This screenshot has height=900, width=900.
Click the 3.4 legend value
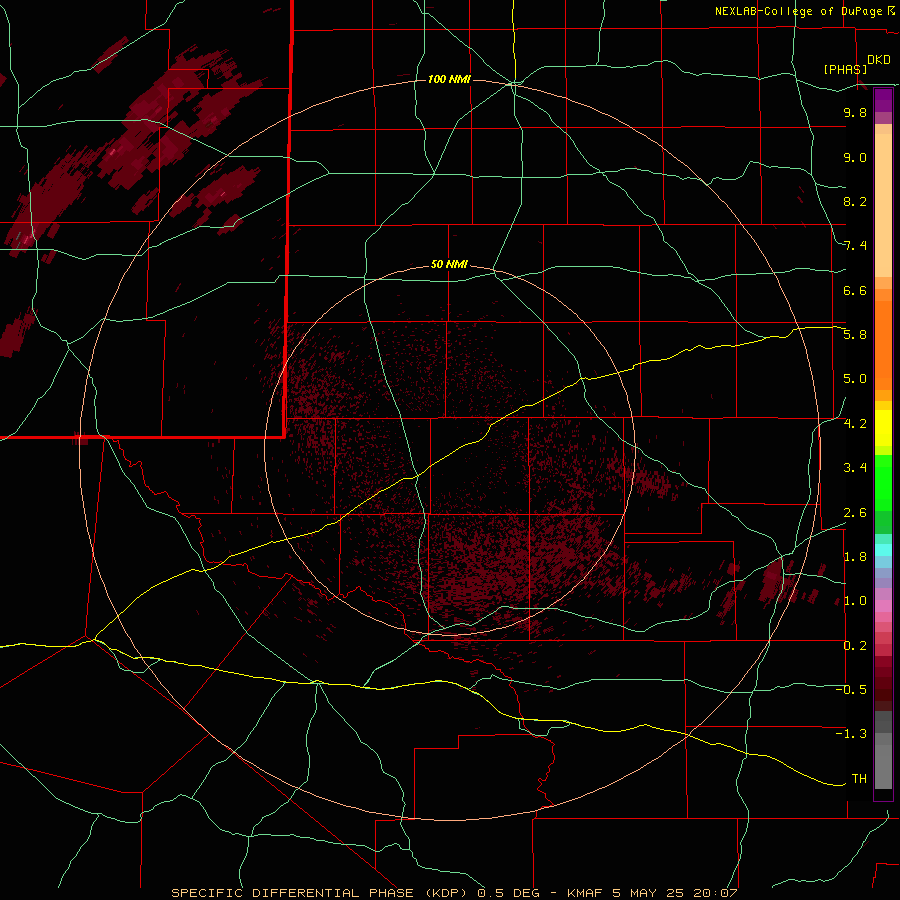855,468
